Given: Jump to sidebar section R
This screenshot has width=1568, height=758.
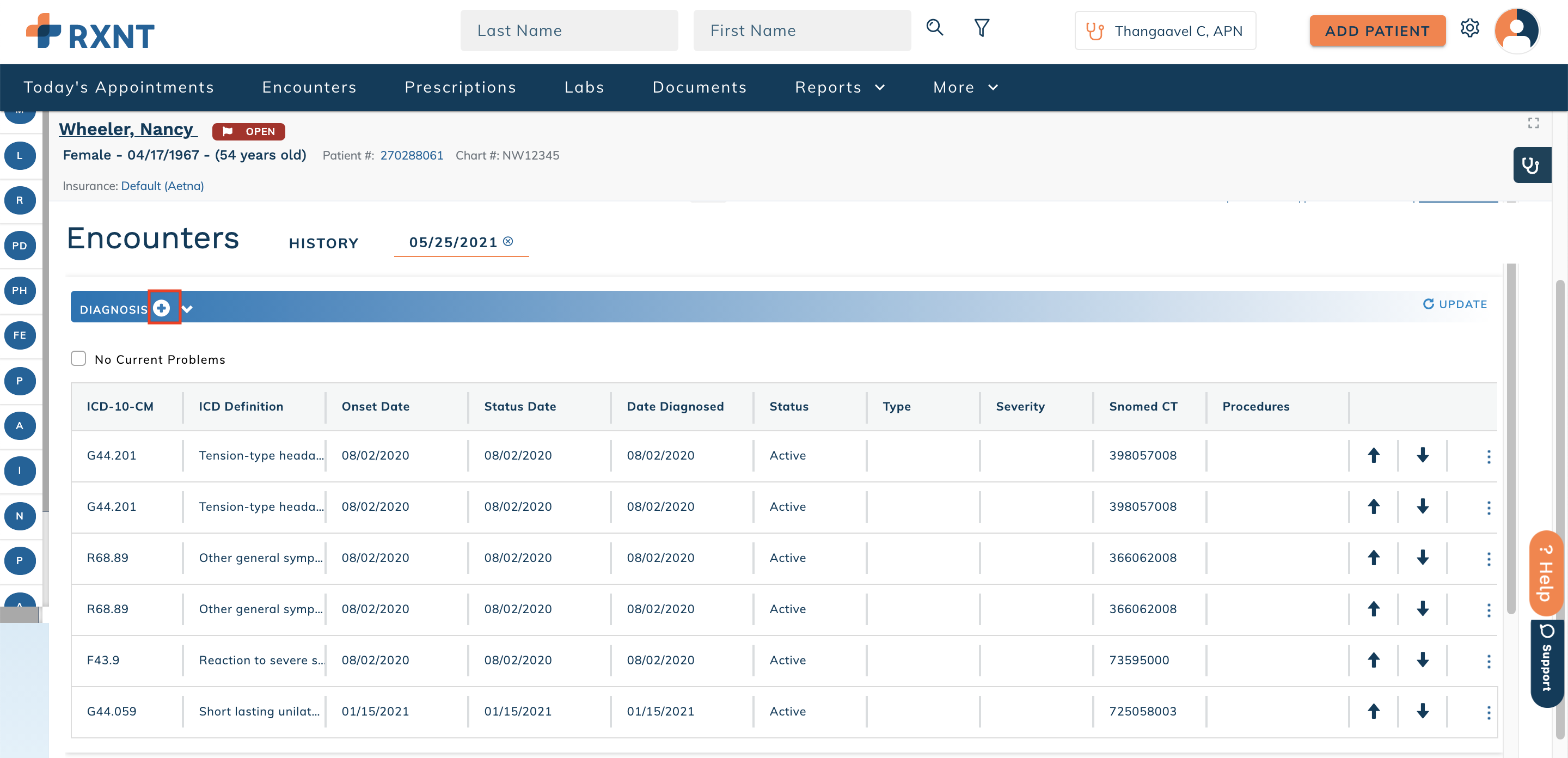Looking at the screenshot, I should pyautogui.click(x=20, y=200).
